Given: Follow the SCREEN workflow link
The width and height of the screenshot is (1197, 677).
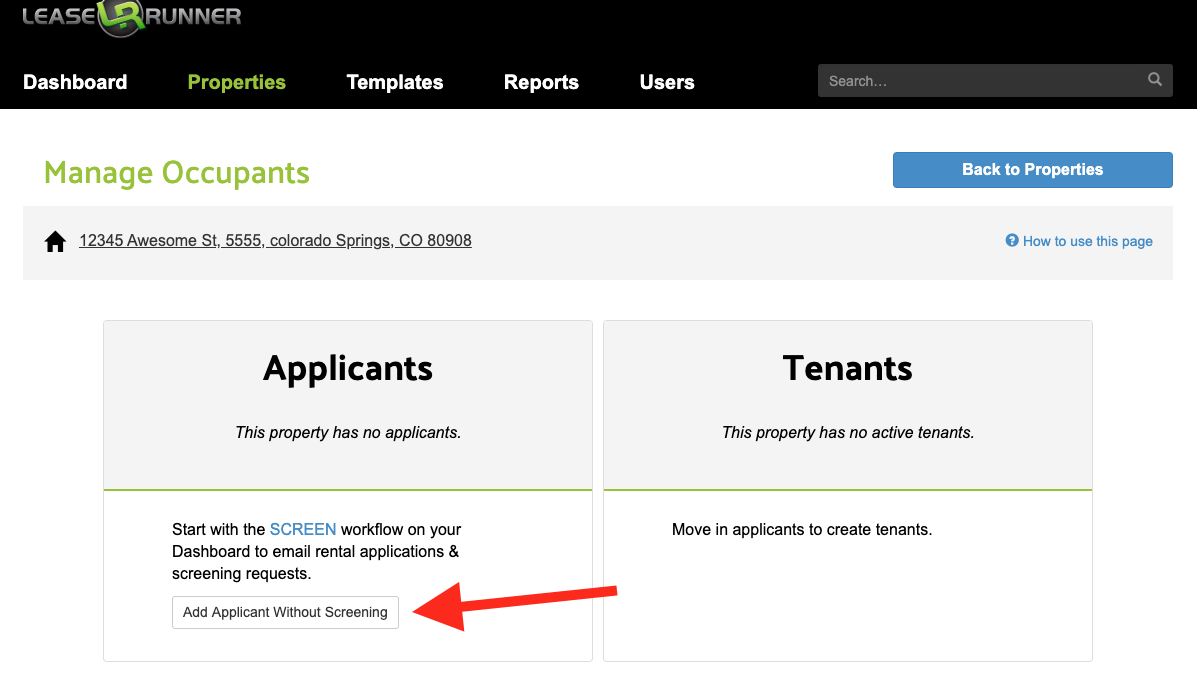Looking at the screenshot, I should (303, 529).
